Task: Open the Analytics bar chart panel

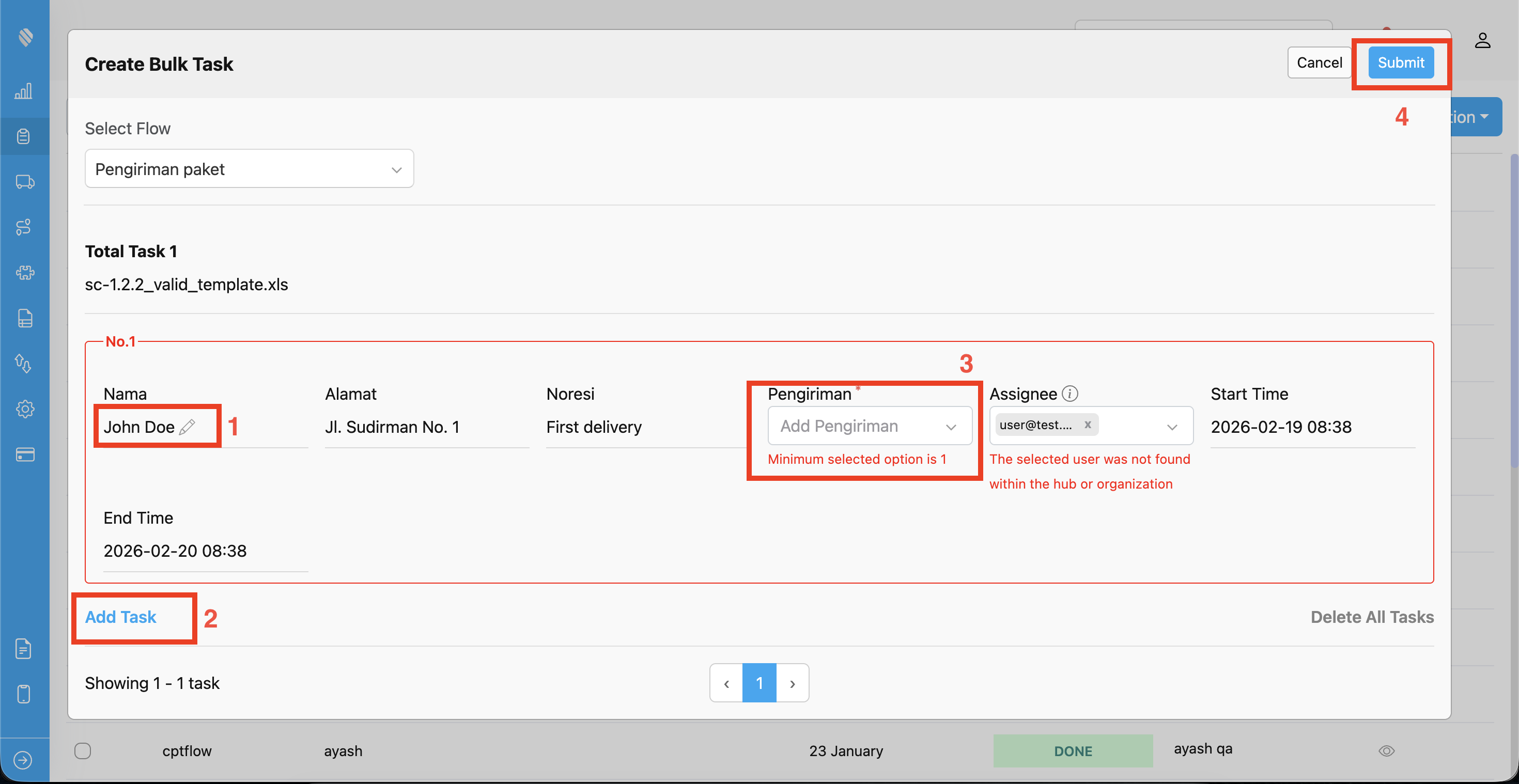Action: coord(24,91)
